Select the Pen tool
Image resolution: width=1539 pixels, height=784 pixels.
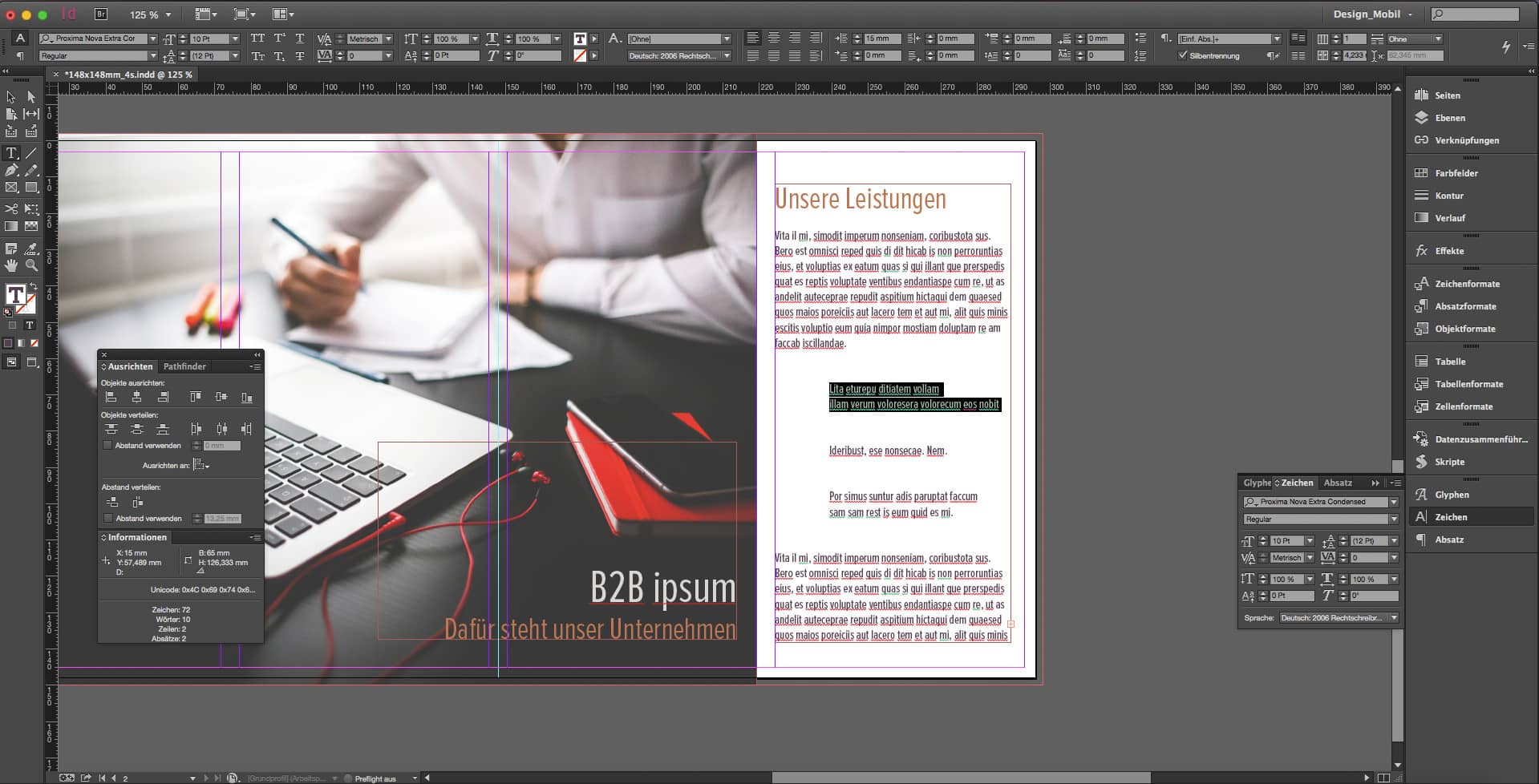pyautogui.click(x=11, y=171)
